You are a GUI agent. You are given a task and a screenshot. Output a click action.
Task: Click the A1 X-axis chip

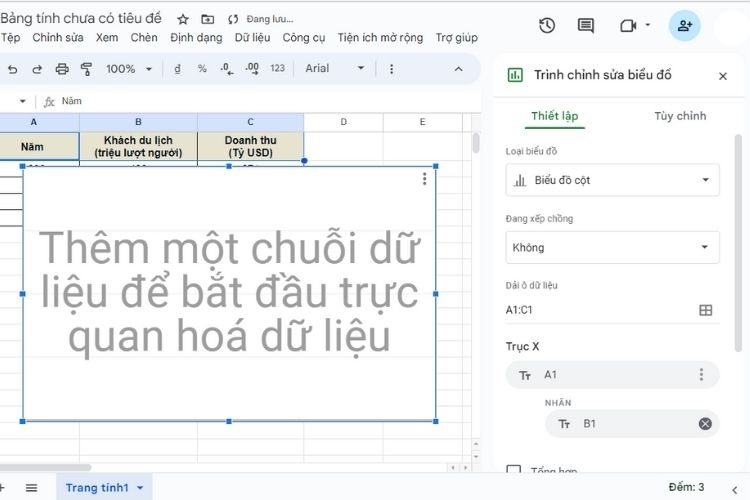click(x=612, y=375)
